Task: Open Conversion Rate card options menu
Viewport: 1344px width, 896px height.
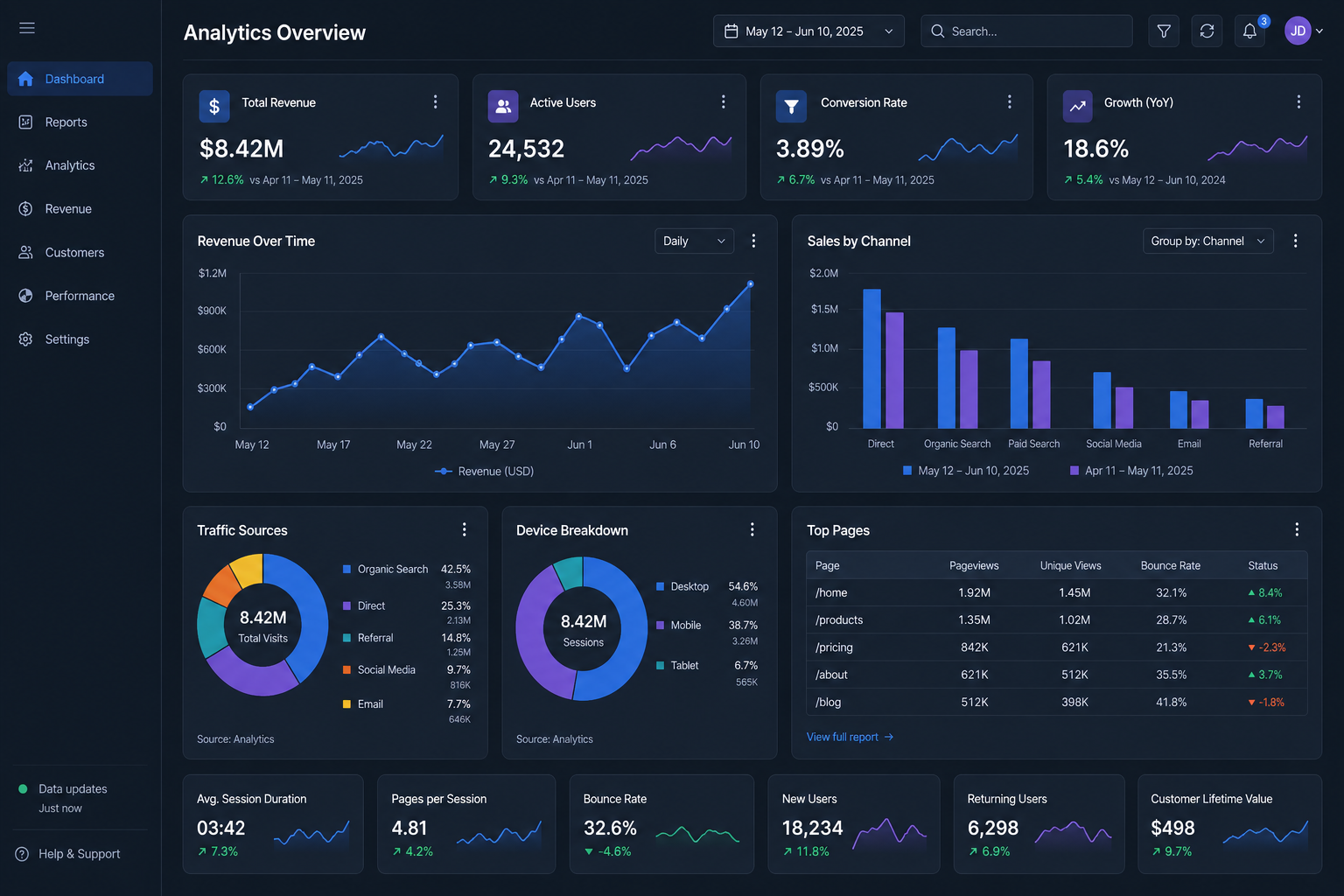Action: (1009, 102)
